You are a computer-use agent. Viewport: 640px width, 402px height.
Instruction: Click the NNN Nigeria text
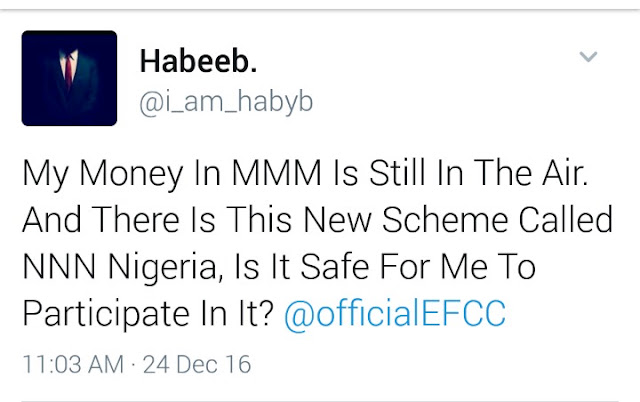pyautogui.click(x=123, y=267)
